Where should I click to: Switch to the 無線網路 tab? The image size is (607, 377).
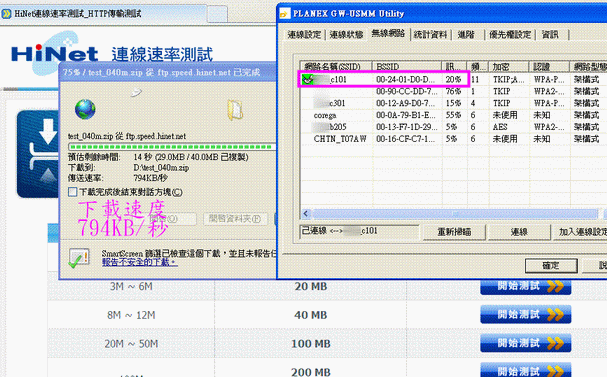(x=388, y=34)
